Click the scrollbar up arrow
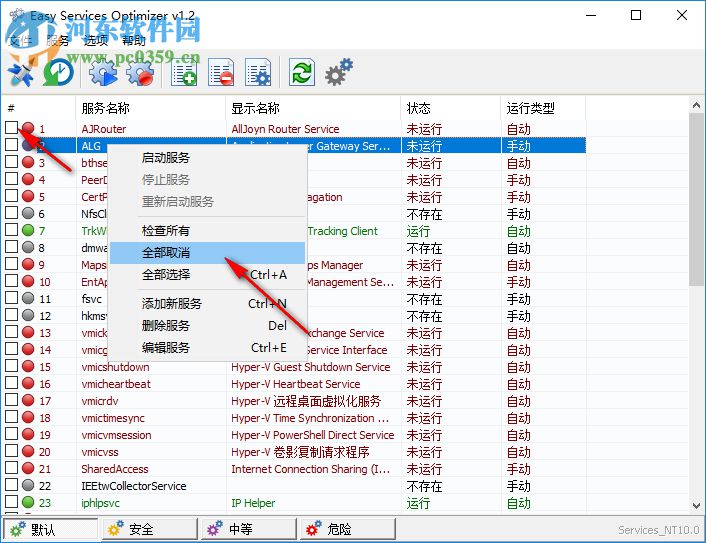Viewport: 706px width, 543px height. click(696, 105)
